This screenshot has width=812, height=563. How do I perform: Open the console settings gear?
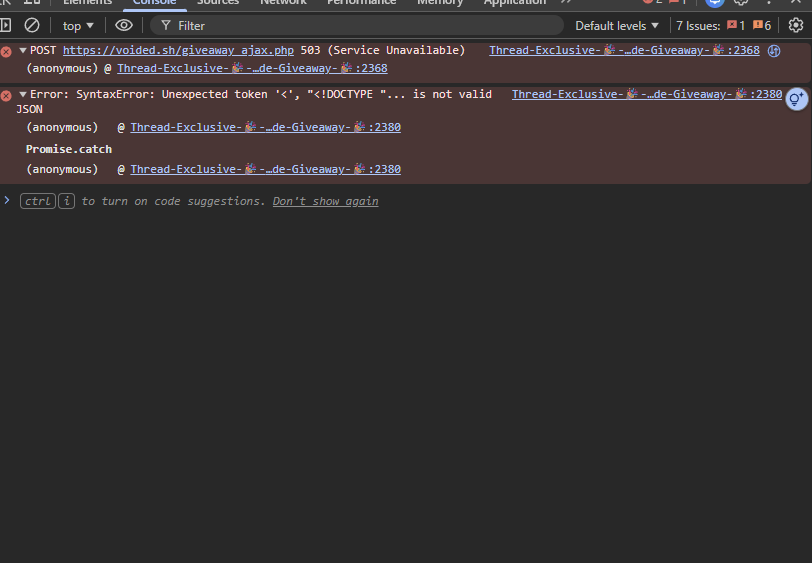(x=796, y=25)
